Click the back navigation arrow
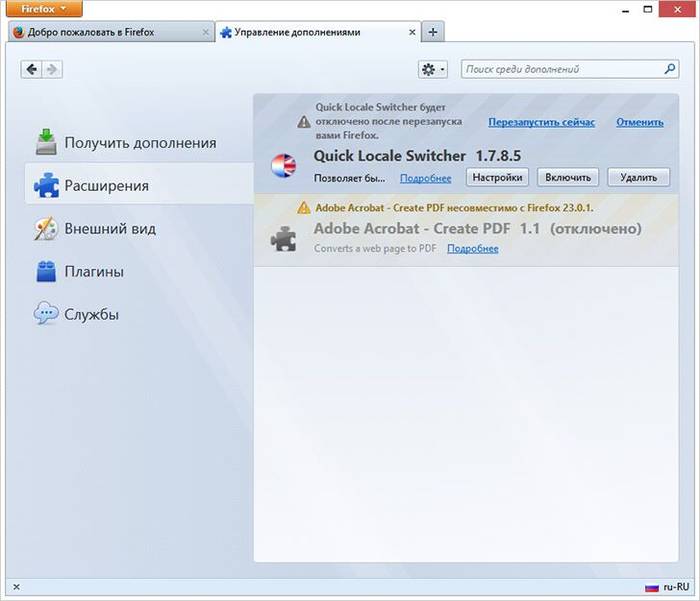The width and height of the screenshot is (700, 601). click(x=32, y=69)
